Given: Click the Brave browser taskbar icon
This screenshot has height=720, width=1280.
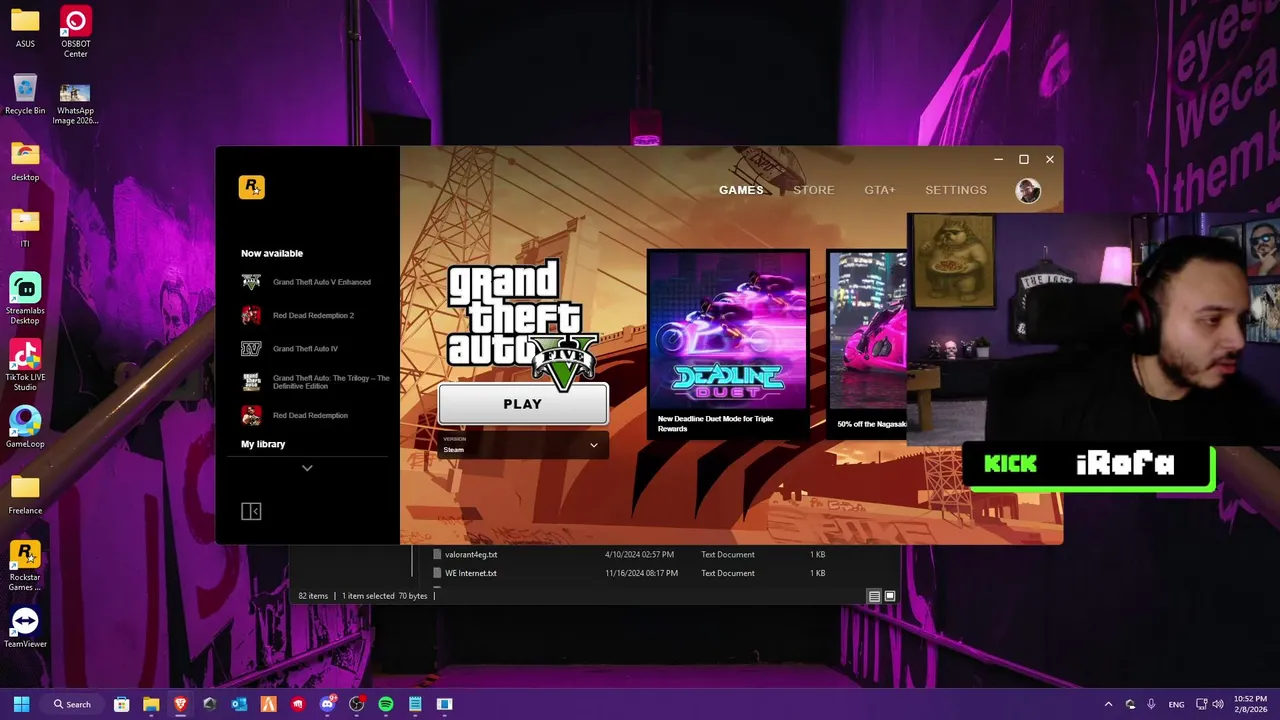Looking at the screenshot, I should tap(180, 704).
